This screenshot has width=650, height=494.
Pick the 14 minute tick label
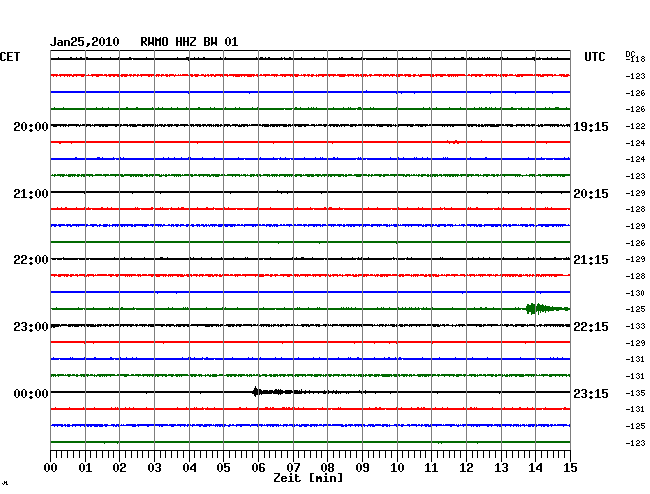(x=535, y=467)
